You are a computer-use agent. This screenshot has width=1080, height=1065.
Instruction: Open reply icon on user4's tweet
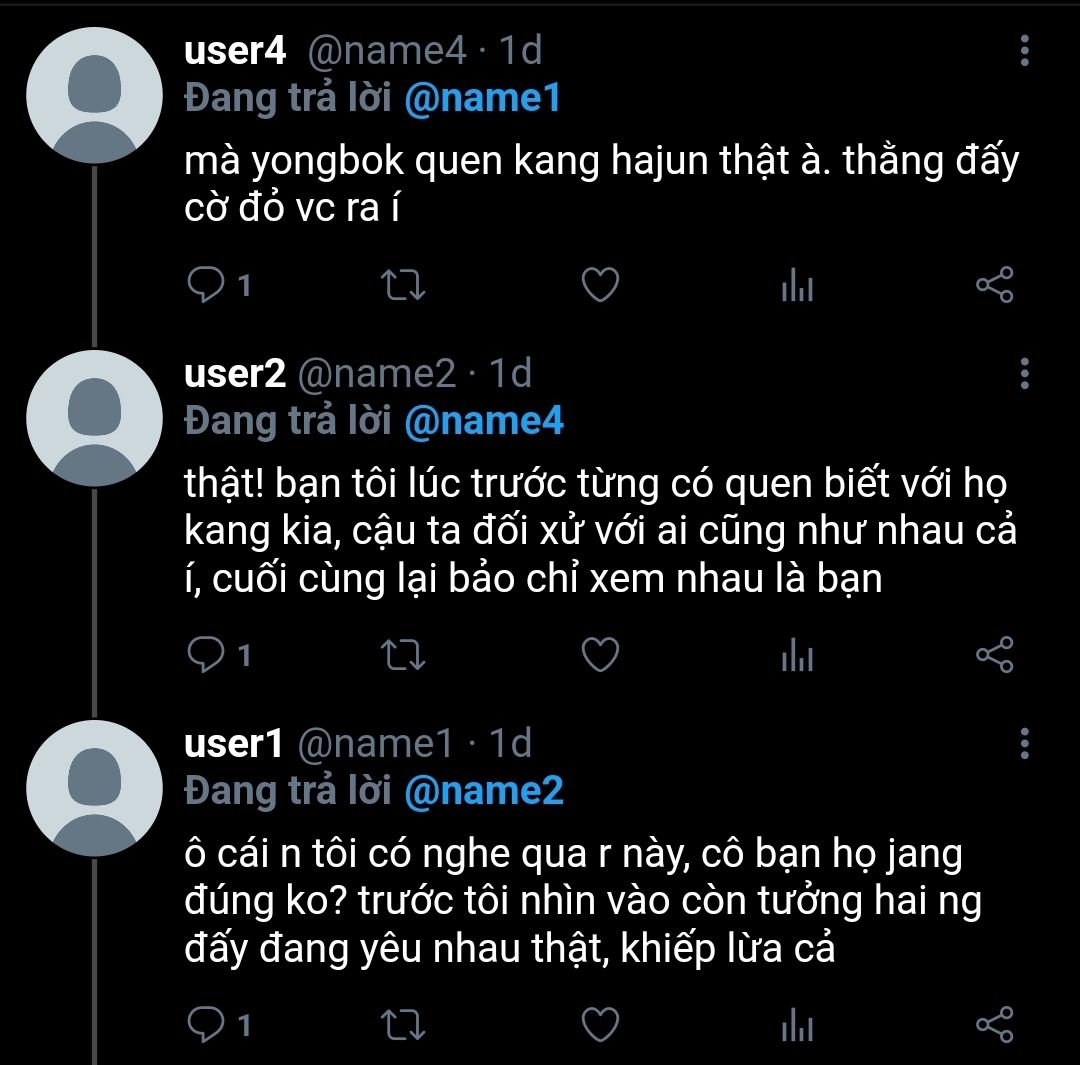tap(206, 285)
